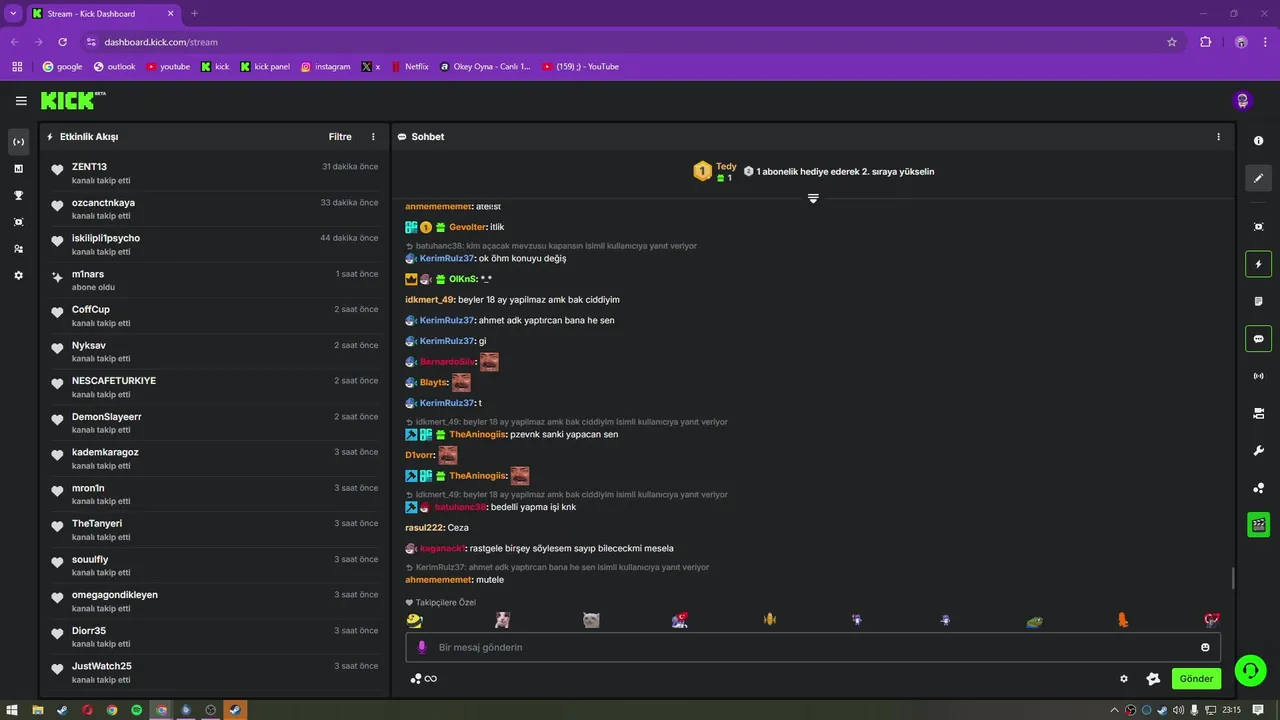Click the Gevolter username in chat

467,227
